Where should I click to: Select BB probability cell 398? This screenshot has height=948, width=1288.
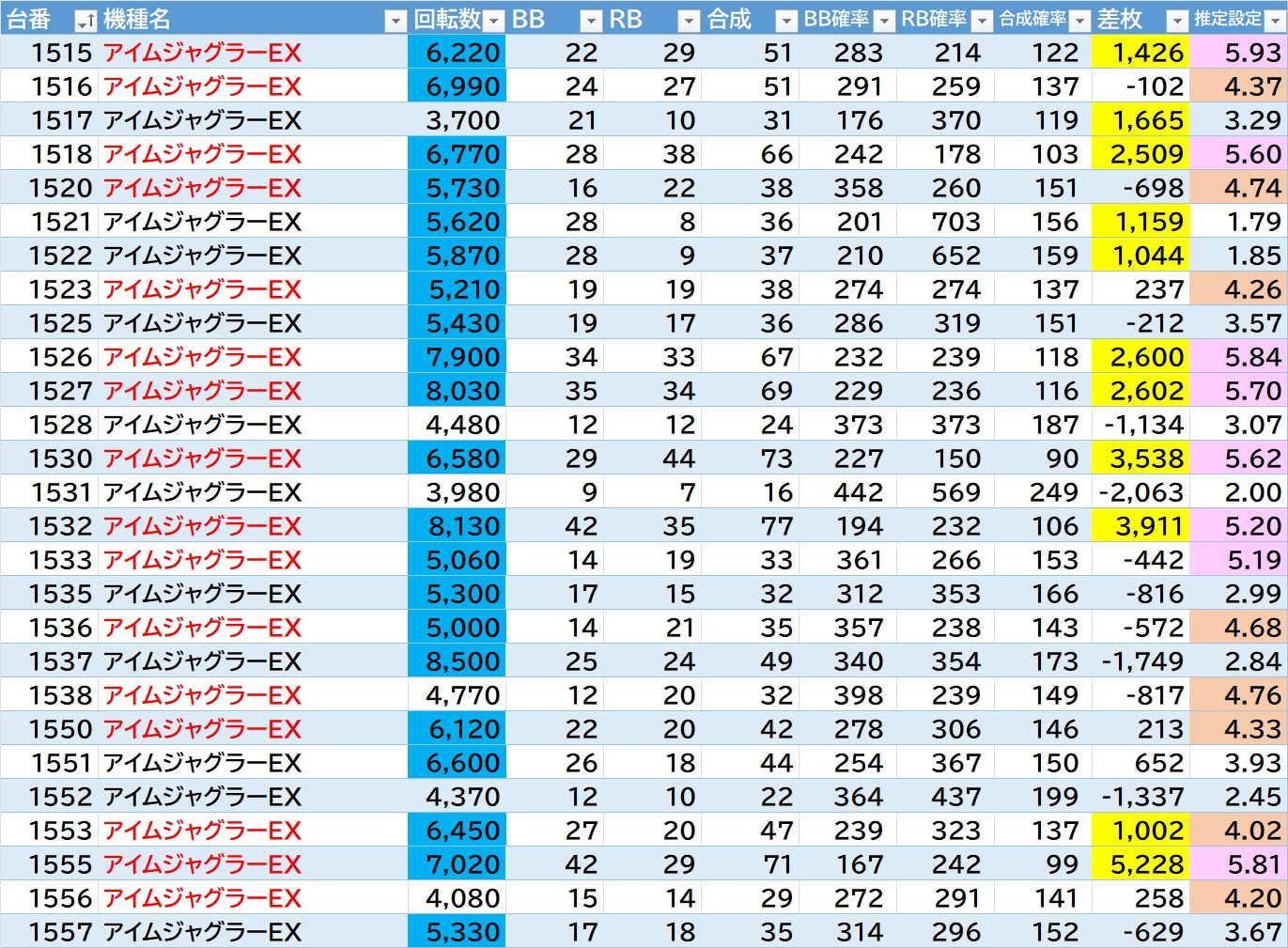point(847,695)
